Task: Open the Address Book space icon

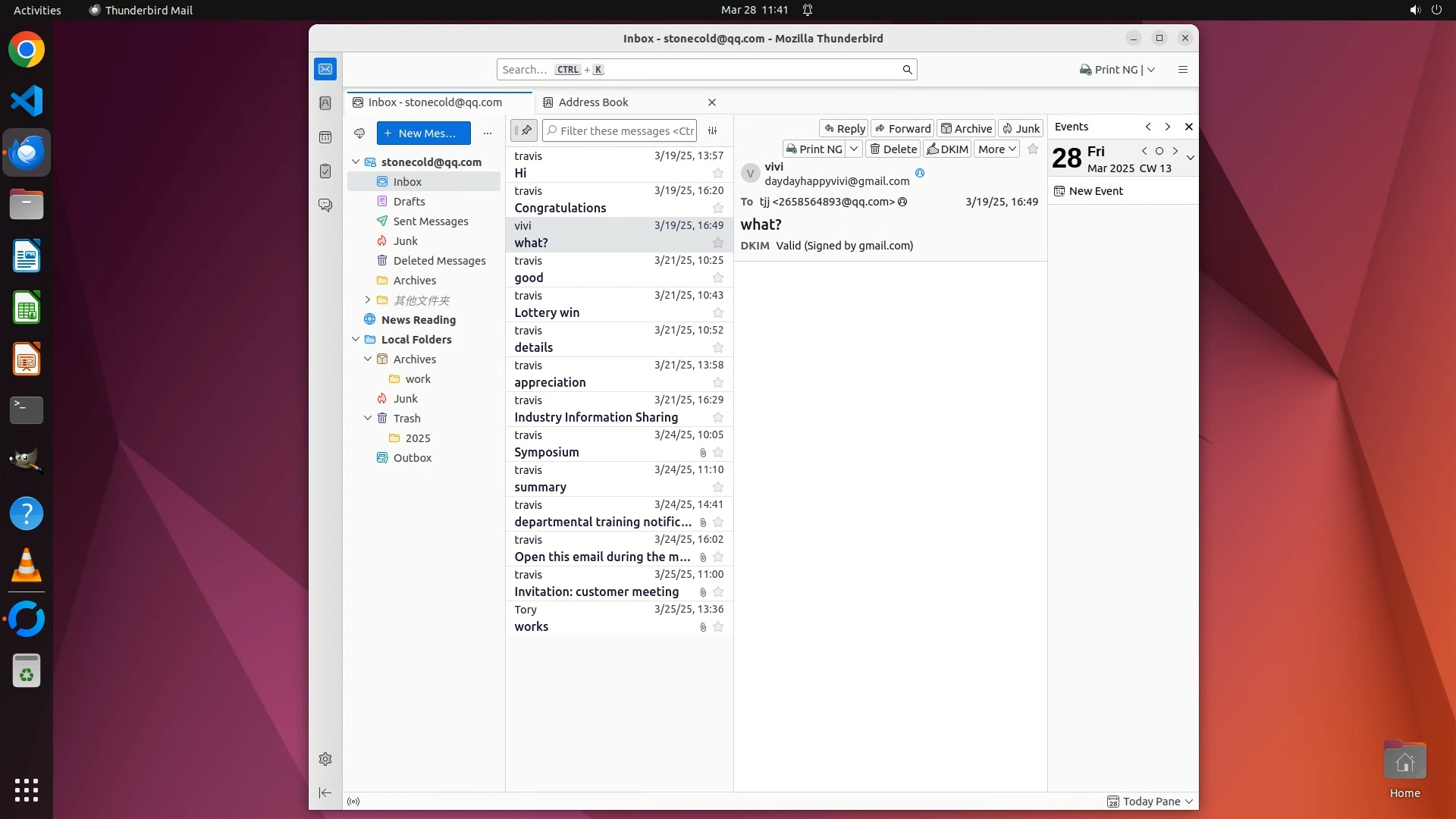Action: click(325, 103)
